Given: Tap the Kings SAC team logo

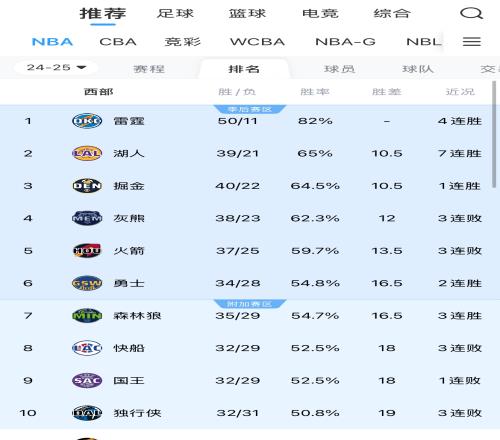Looking at the screenshot, I should tap(87, 380).
